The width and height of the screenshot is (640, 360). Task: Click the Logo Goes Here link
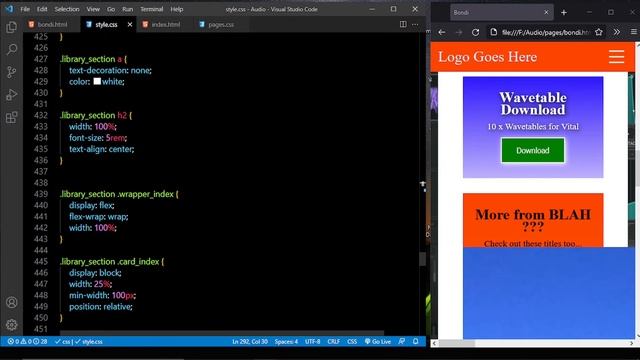coord(487,57)
